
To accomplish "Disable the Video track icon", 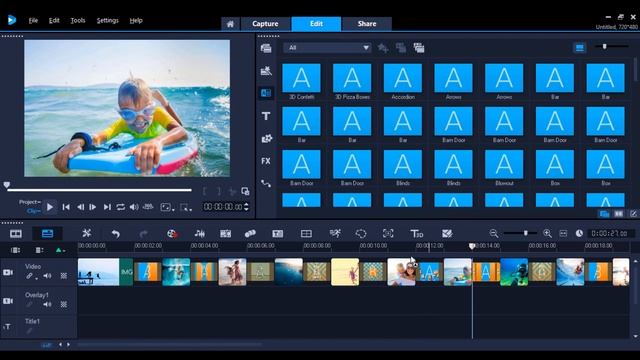I will click(8, 272).
